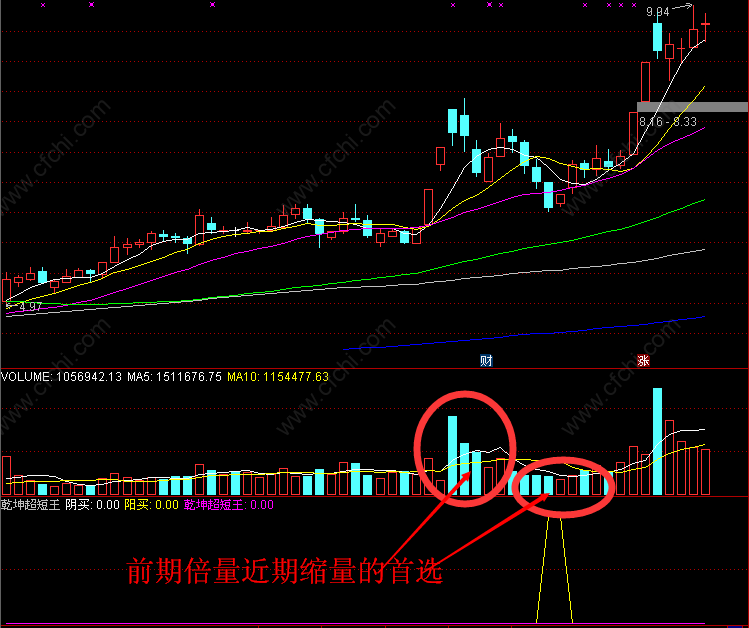Click the yellow signal spike in 乾坤超短王 panel
This screenshot has width=749, height=628.
[x=554, y=570]
